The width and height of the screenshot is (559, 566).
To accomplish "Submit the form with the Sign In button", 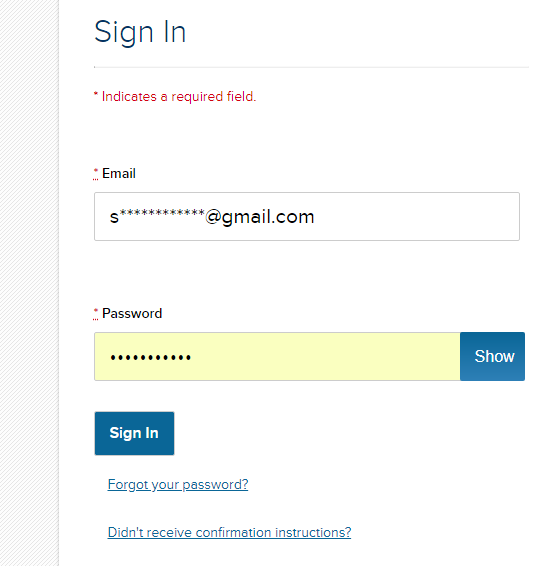I will (134, 433).
